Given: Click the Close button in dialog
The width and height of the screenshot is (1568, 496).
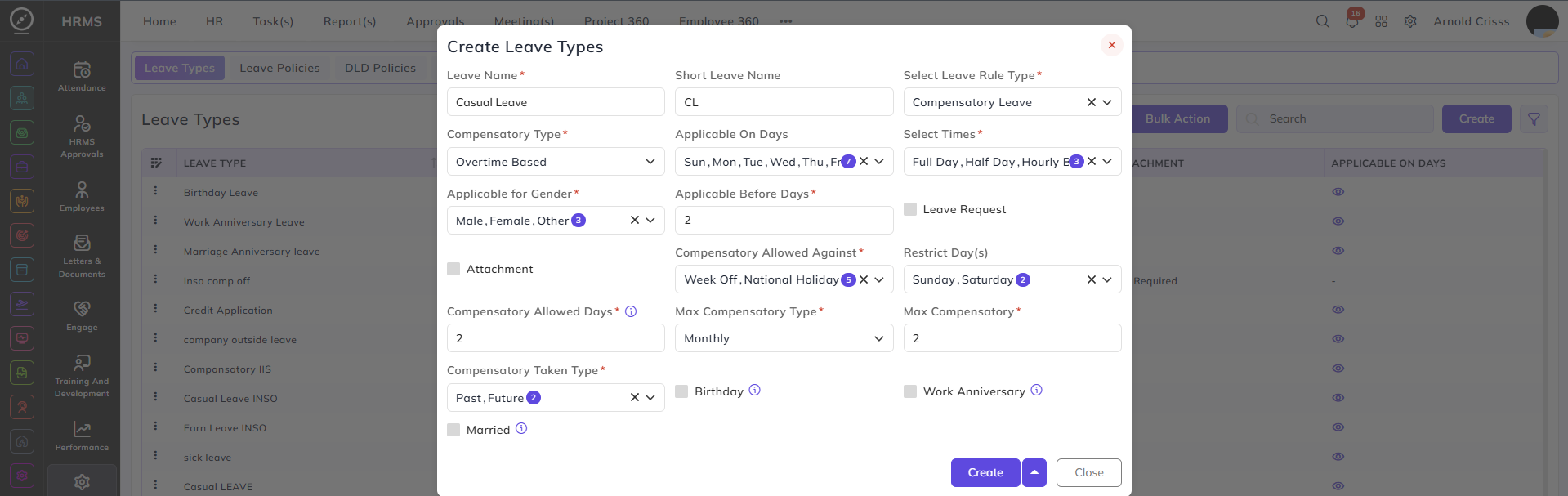Looking at the screenshot, I should (1088, 472).
